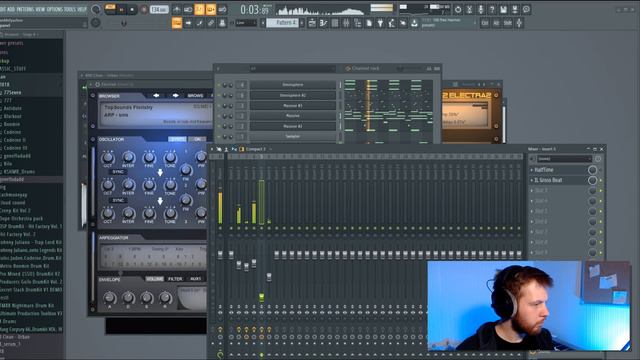Mute the Omnisphere #2 channel LED
Image resolution: width=640 pixels, height=360 pixels.
pos(219,96)
